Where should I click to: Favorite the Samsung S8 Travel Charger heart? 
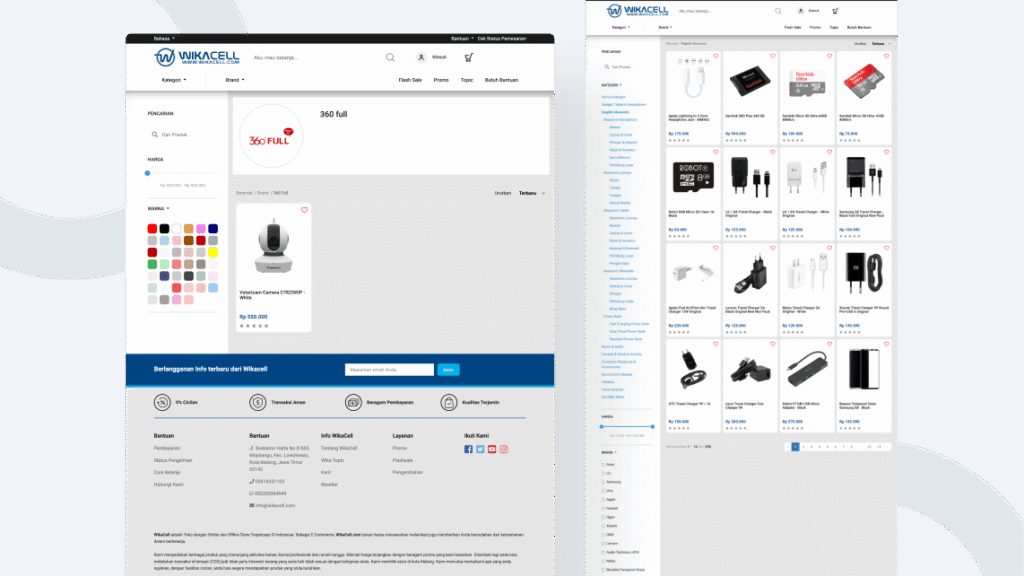(x=886, y=152)
